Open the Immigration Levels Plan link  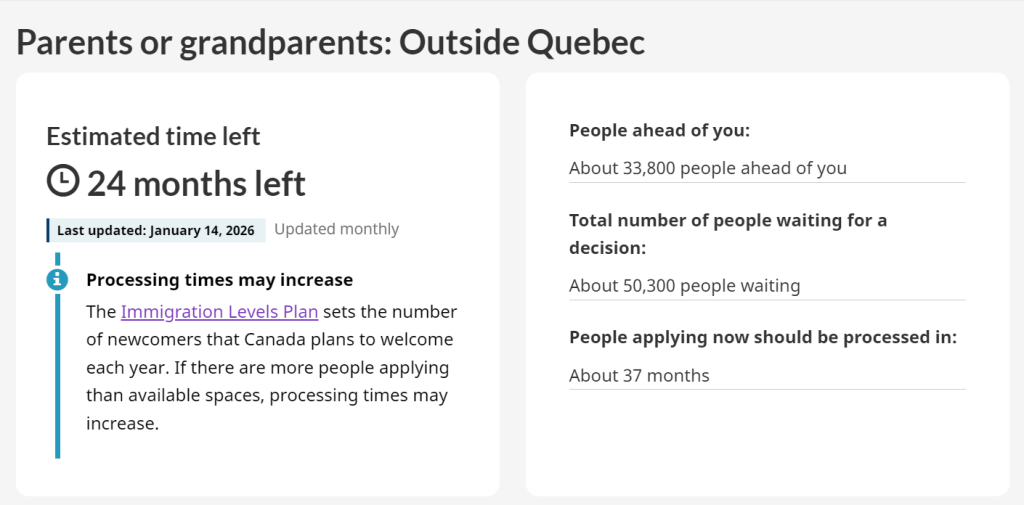coord(219,312)
